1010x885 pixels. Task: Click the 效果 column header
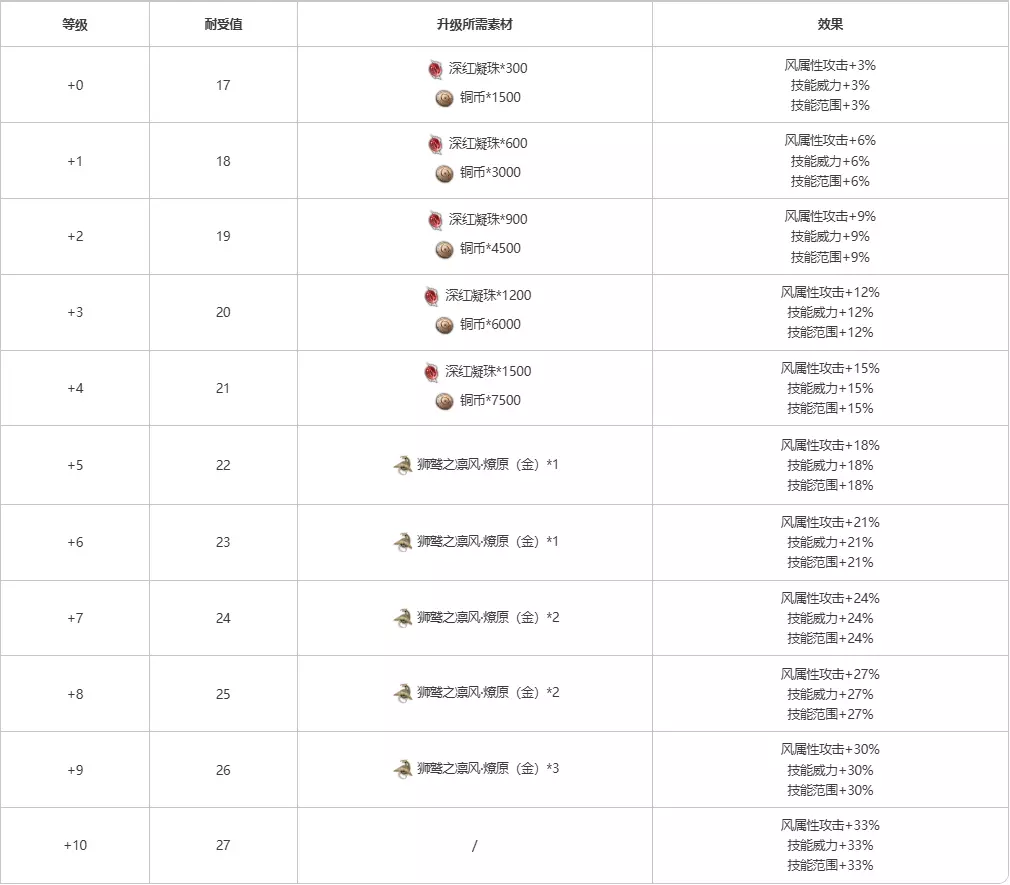pos(830,24)
